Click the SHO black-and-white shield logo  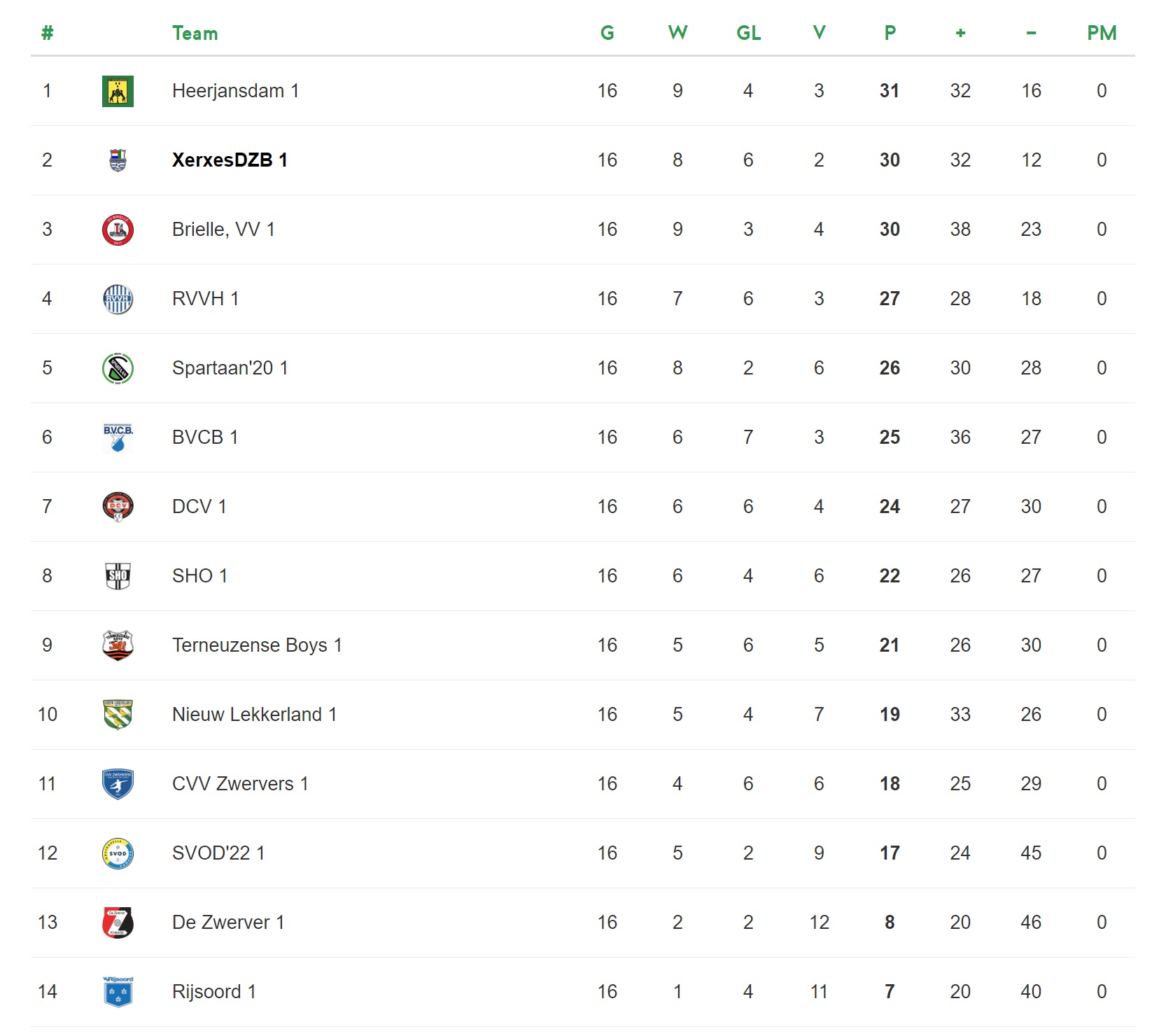point(118,576)
